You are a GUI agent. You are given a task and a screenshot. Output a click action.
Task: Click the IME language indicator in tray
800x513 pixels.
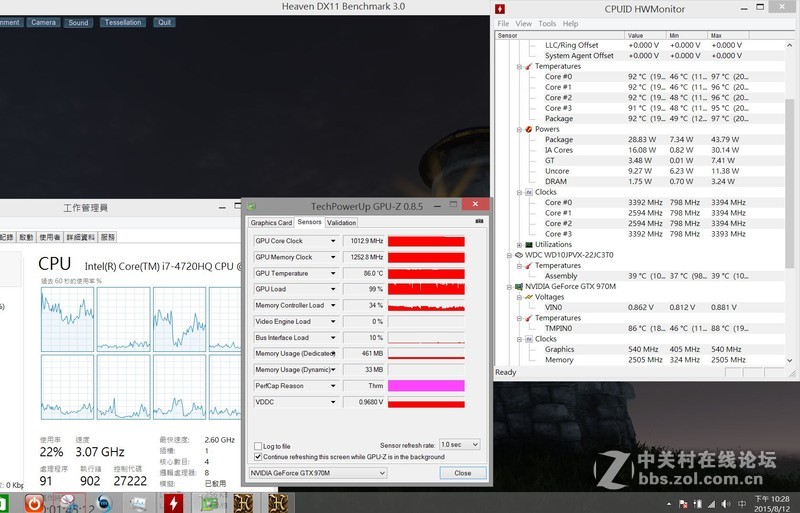tap(742, 504)
